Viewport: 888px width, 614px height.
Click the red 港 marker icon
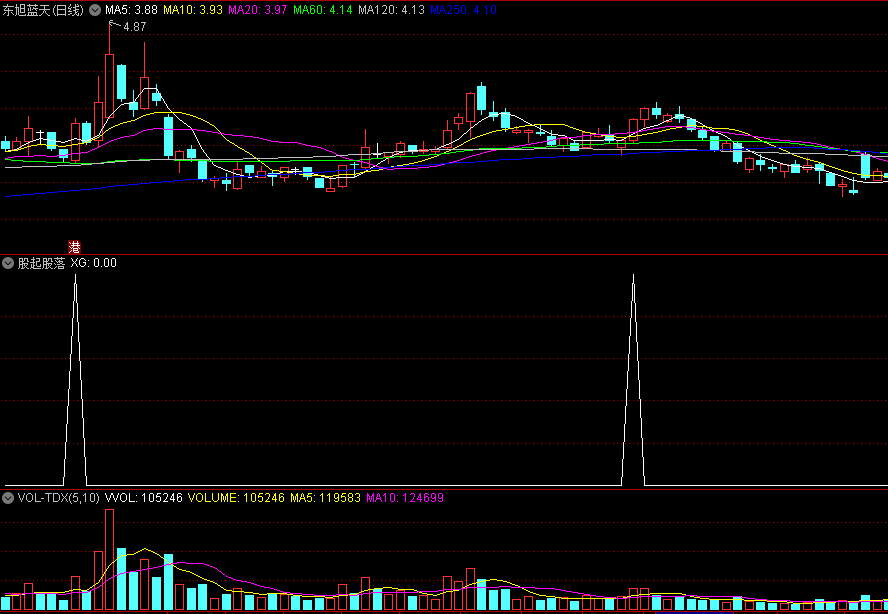(74, 247)
